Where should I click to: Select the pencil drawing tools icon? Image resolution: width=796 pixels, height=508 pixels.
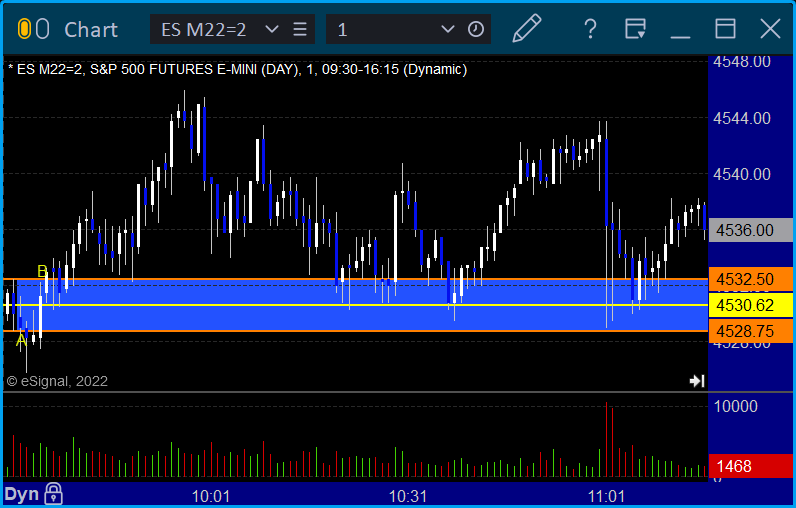click(527, 28)
